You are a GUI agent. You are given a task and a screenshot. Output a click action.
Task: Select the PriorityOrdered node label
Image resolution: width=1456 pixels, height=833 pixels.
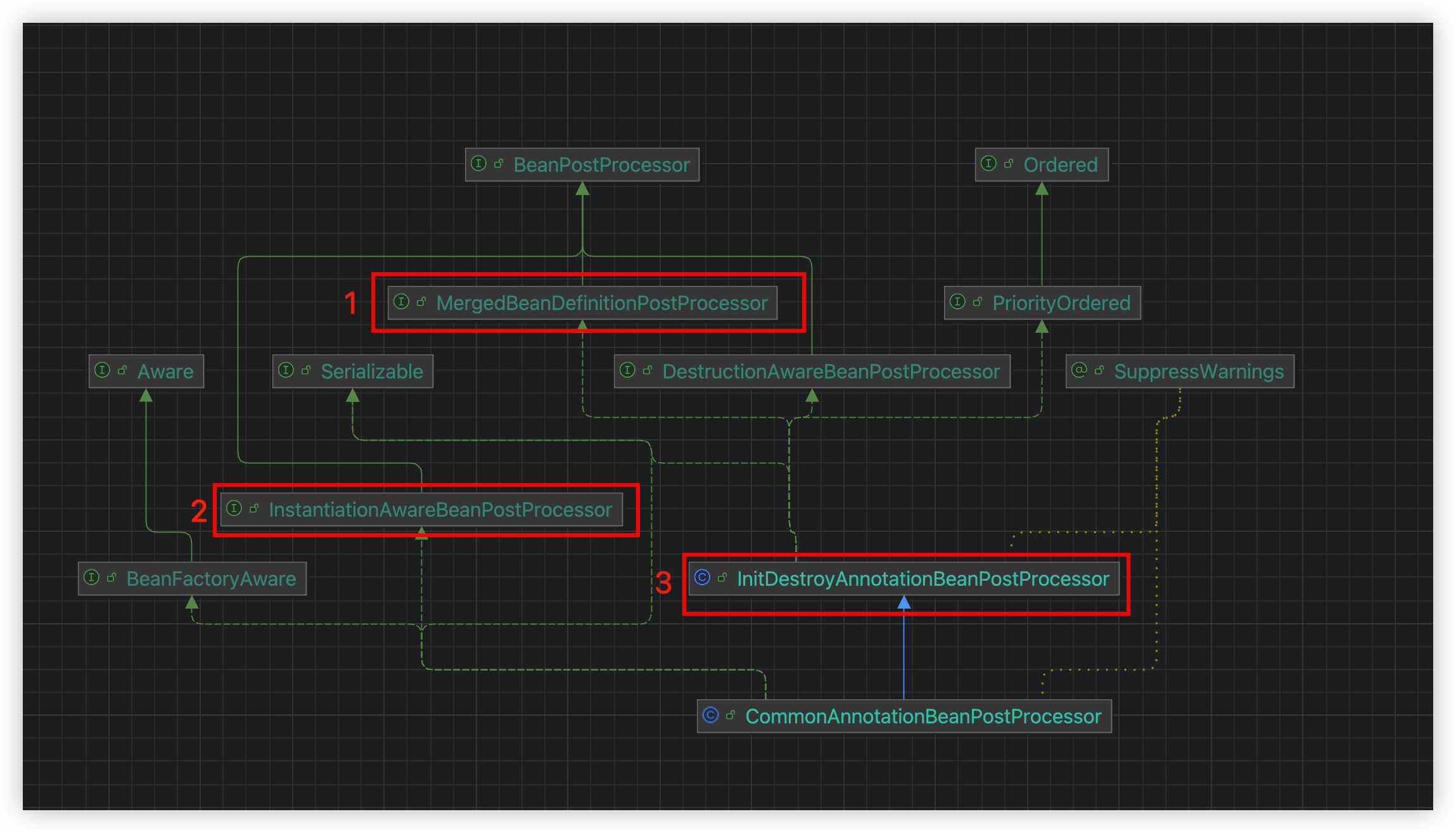coord(1061,303)
